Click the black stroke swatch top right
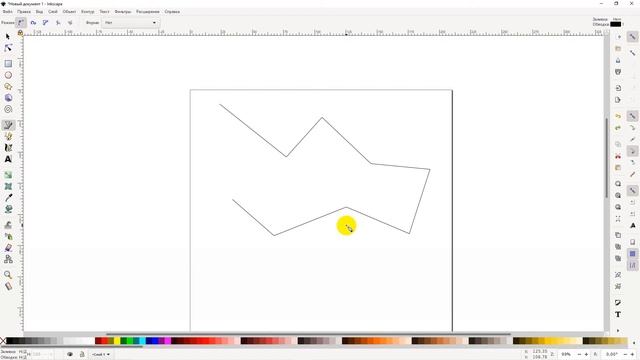640x360 pixels. pos(616,24)
